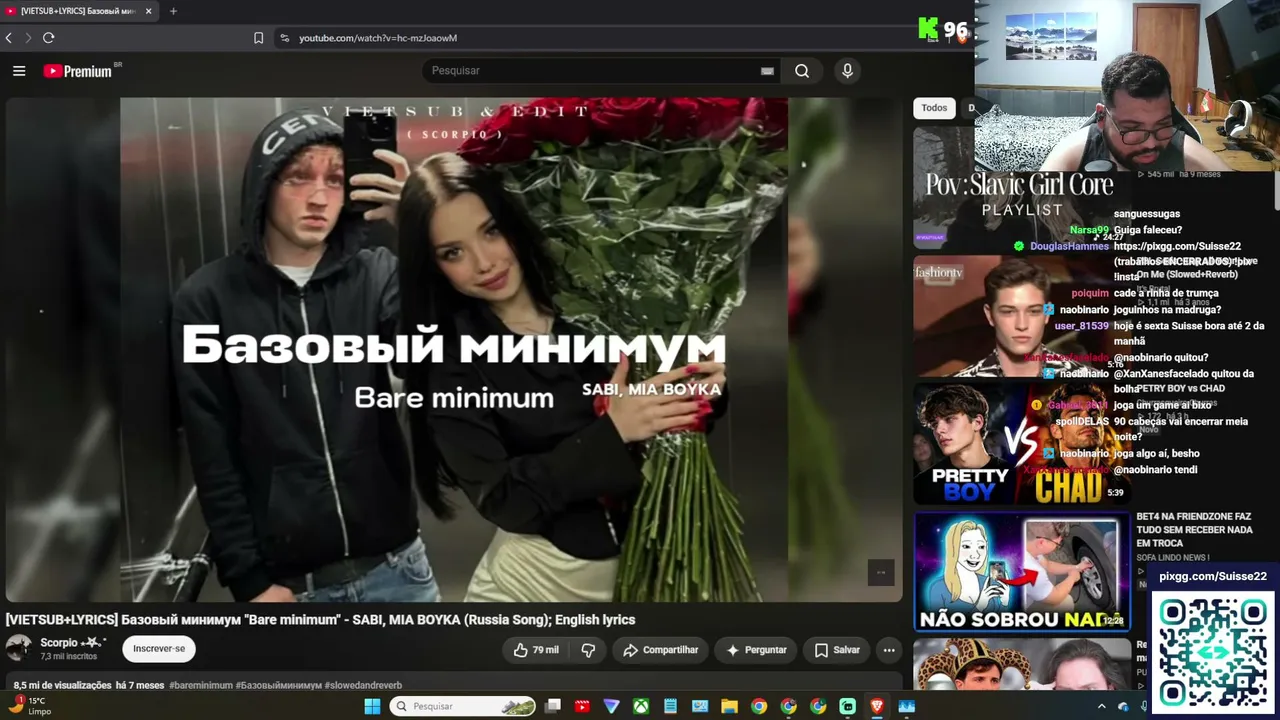The image size is (1280, 720).
Task: Open the first Google Chrome taskbar icon
Action: coord(759,706)
